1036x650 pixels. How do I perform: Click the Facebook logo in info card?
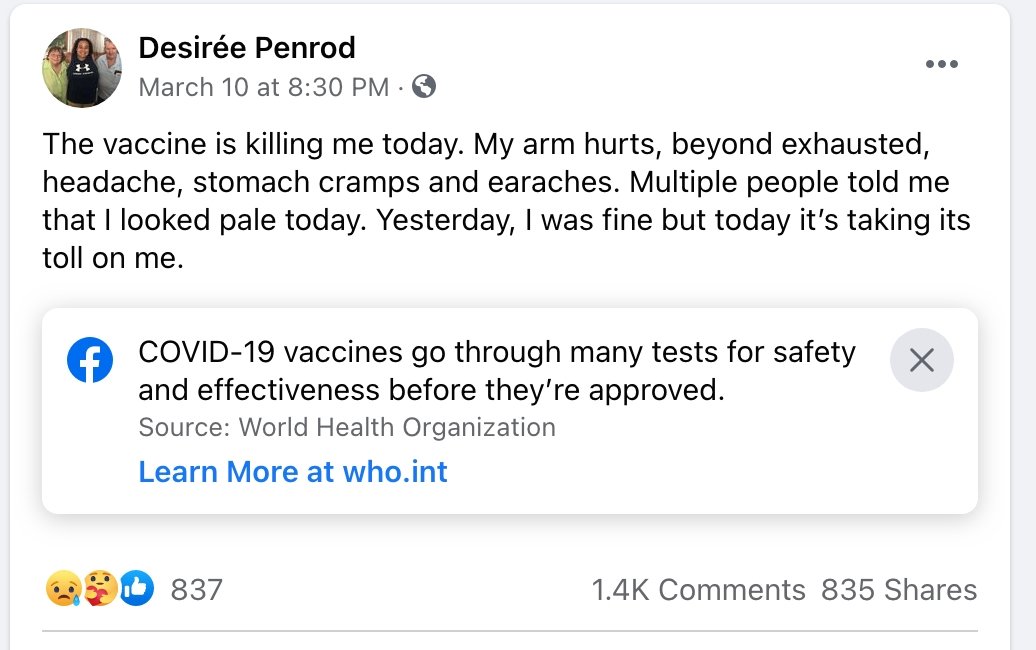[90, 360]
